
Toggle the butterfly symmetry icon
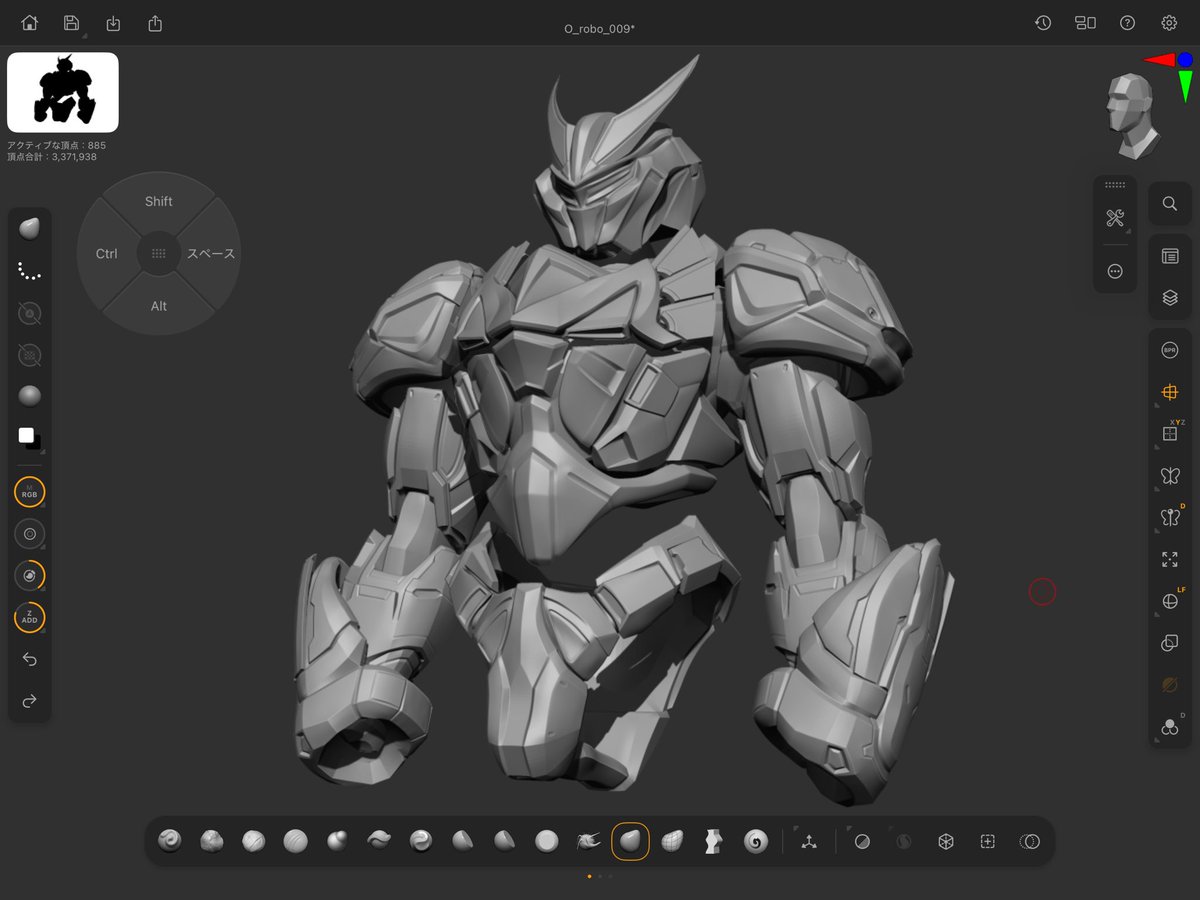coord(1170,476)
